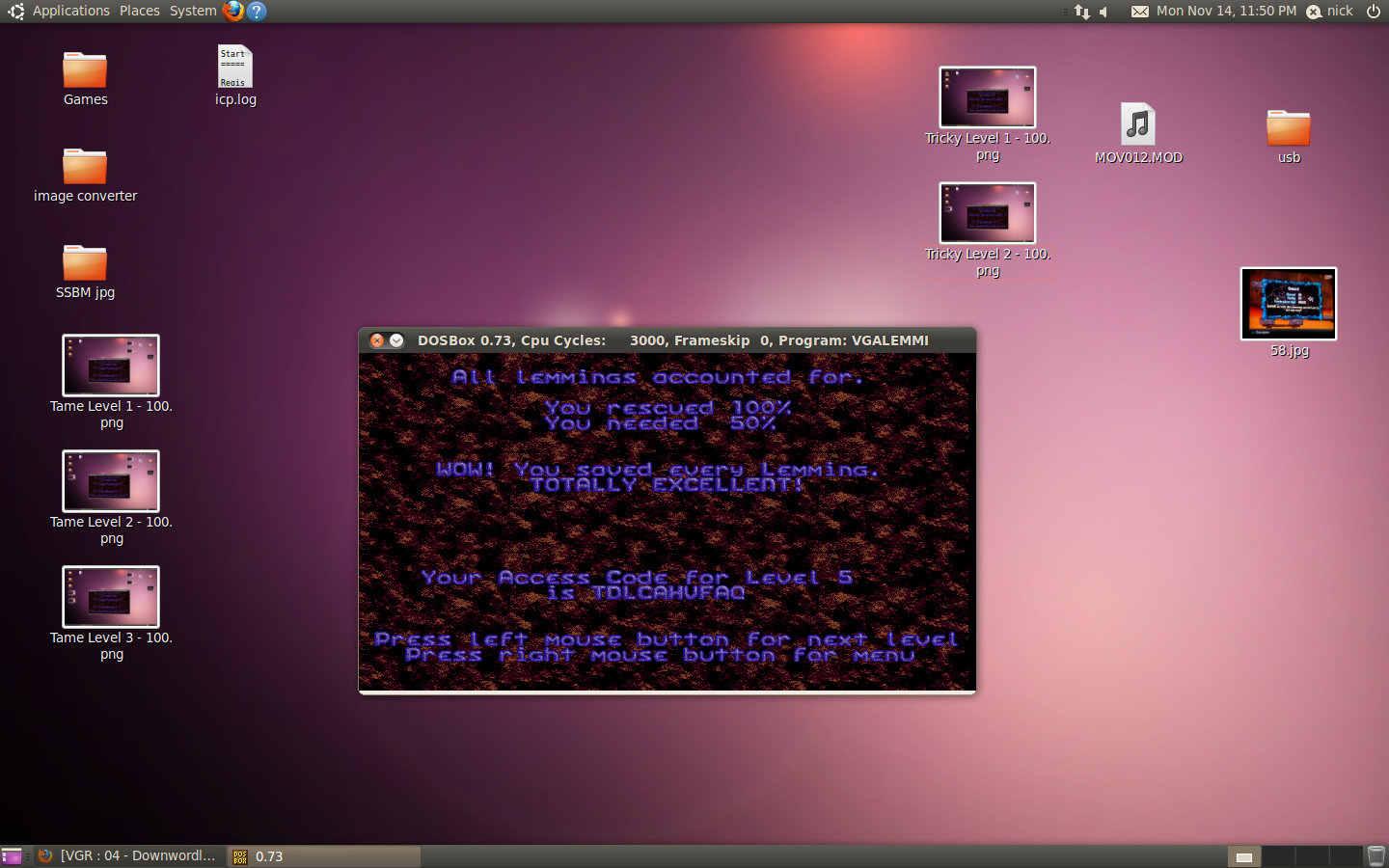
Task: Switch to the Firefox VGR taskbar window
Action: click(128, 855)
